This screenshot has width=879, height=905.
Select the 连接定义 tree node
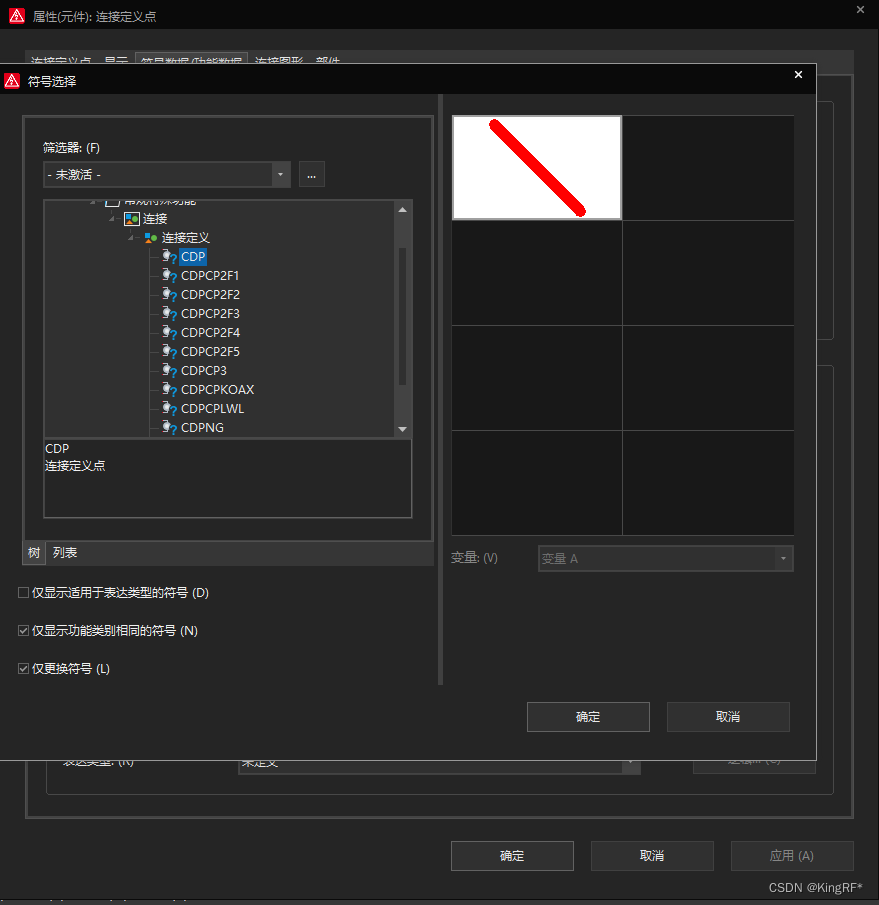(x=185, y=238)
